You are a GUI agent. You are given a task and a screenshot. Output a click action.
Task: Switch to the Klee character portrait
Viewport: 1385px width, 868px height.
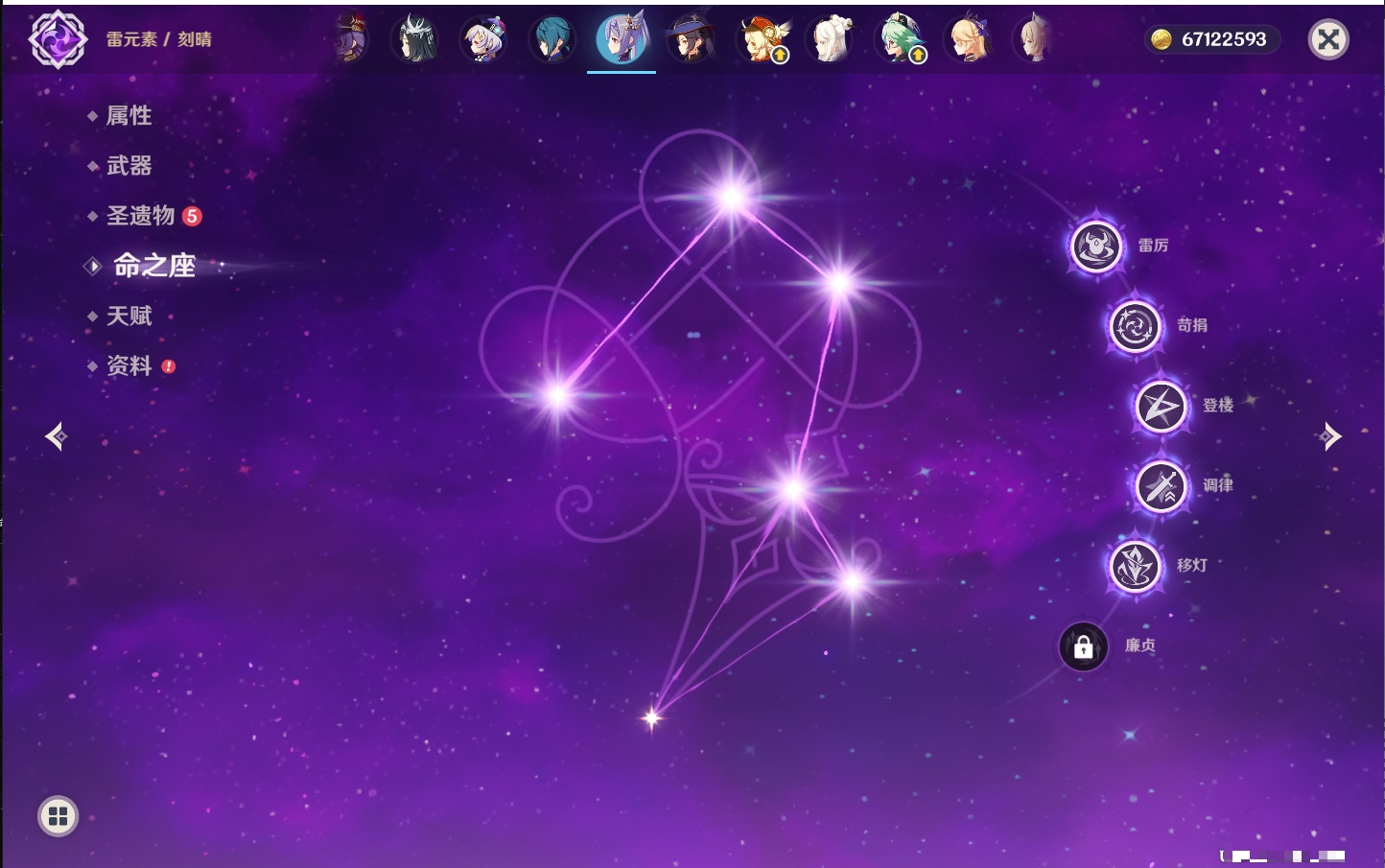tap(761, 39)
